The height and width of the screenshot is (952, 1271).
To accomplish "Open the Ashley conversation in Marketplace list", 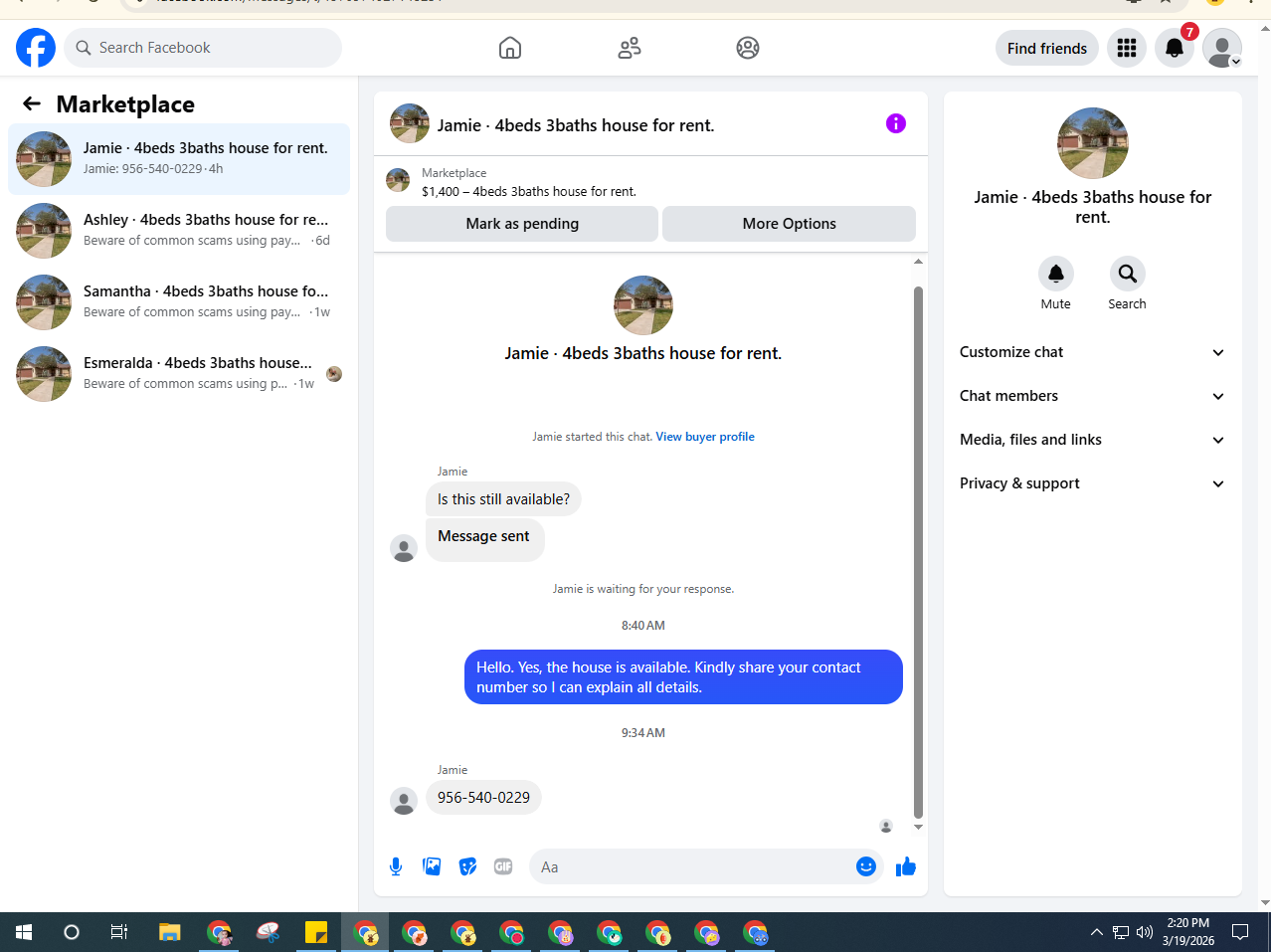I will pyautogui.click(x=179, y=231).
